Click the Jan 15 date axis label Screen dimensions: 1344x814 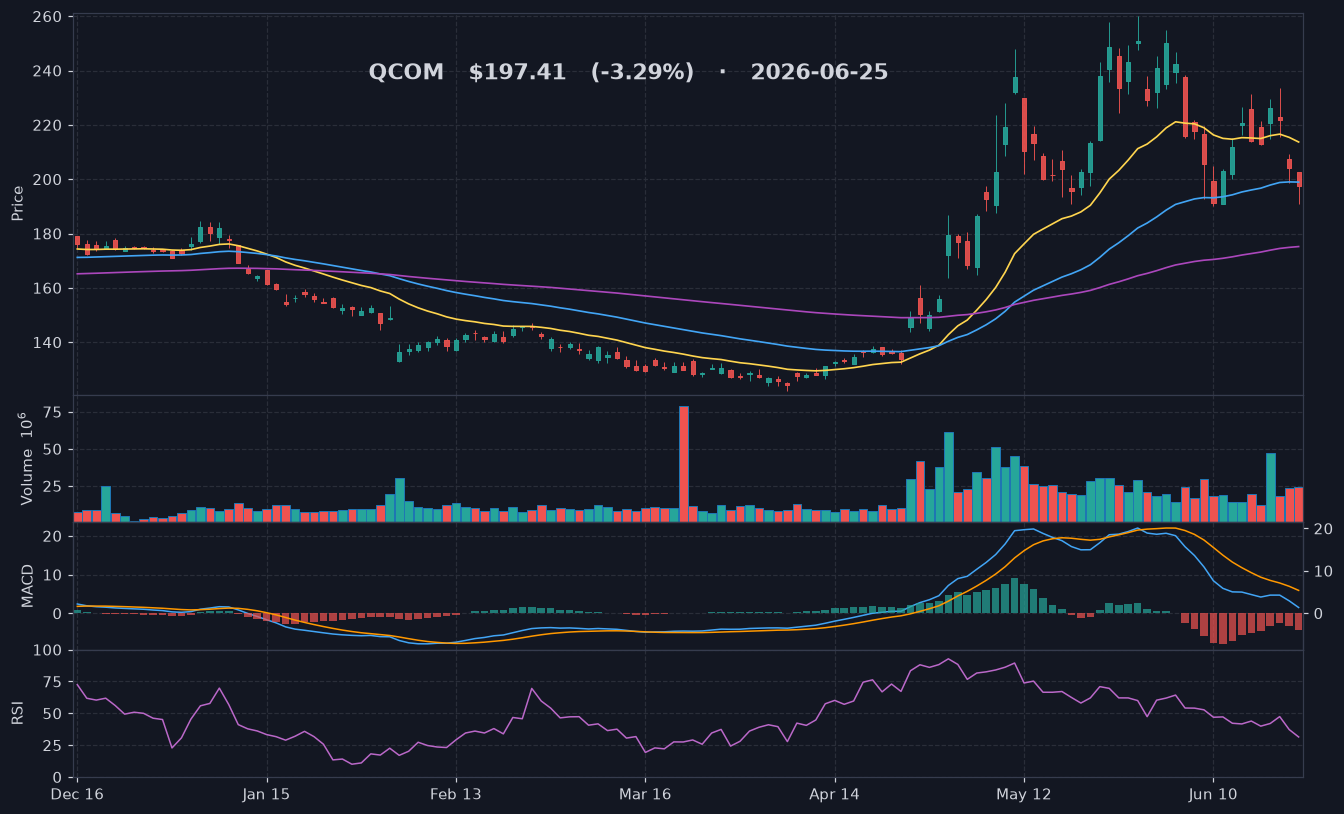click(x=267, y=795)
